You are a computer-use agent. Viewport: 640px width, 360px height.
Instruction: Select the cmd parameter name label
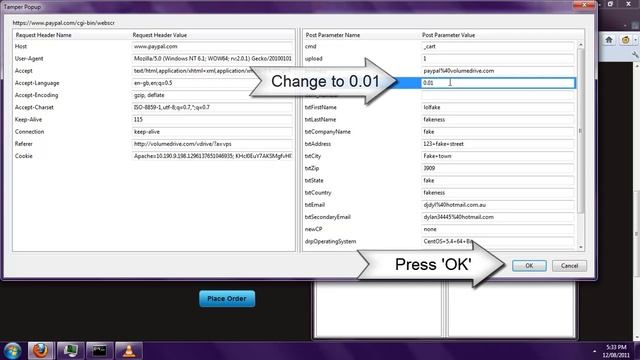pos(311,47)
